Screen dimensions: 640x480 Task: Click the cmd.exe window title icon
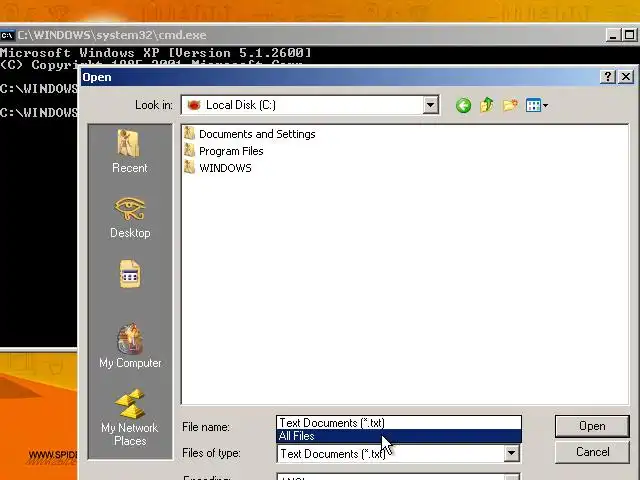pyautogui.click(x=7, y=35)
